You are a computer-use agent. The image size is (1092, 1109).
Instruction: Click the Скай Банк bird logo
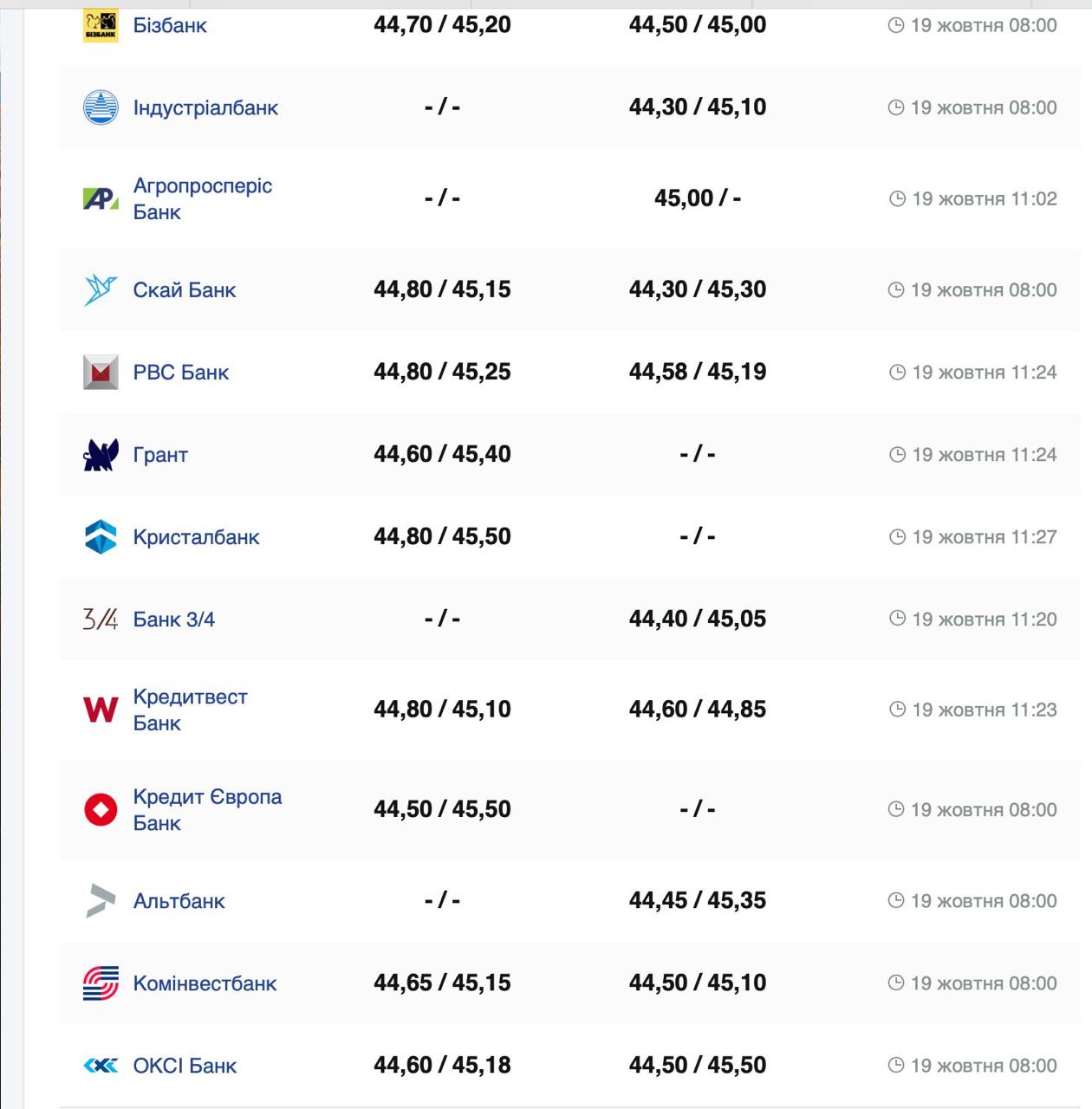(101, 289)
